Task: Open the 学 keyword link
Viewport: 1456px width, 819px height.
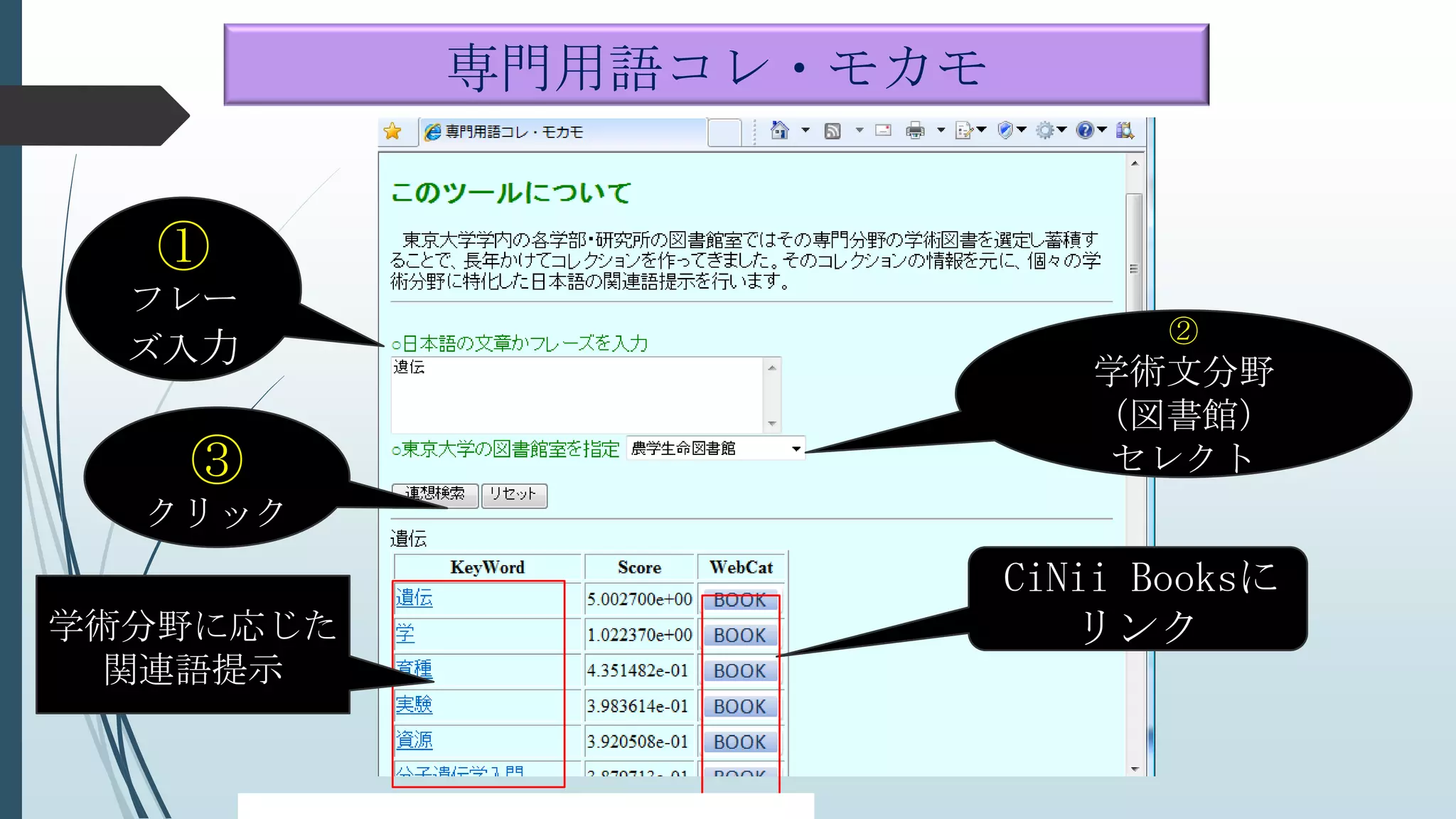Action: tap(405, 633)
